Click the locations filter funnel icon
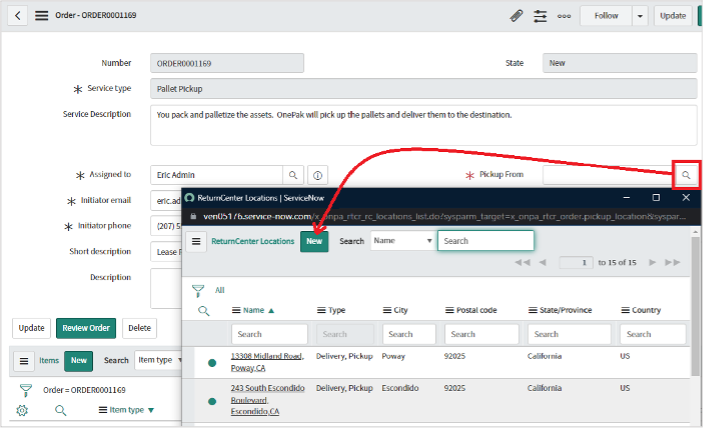The image size is (704, 428). click(198, 291)
